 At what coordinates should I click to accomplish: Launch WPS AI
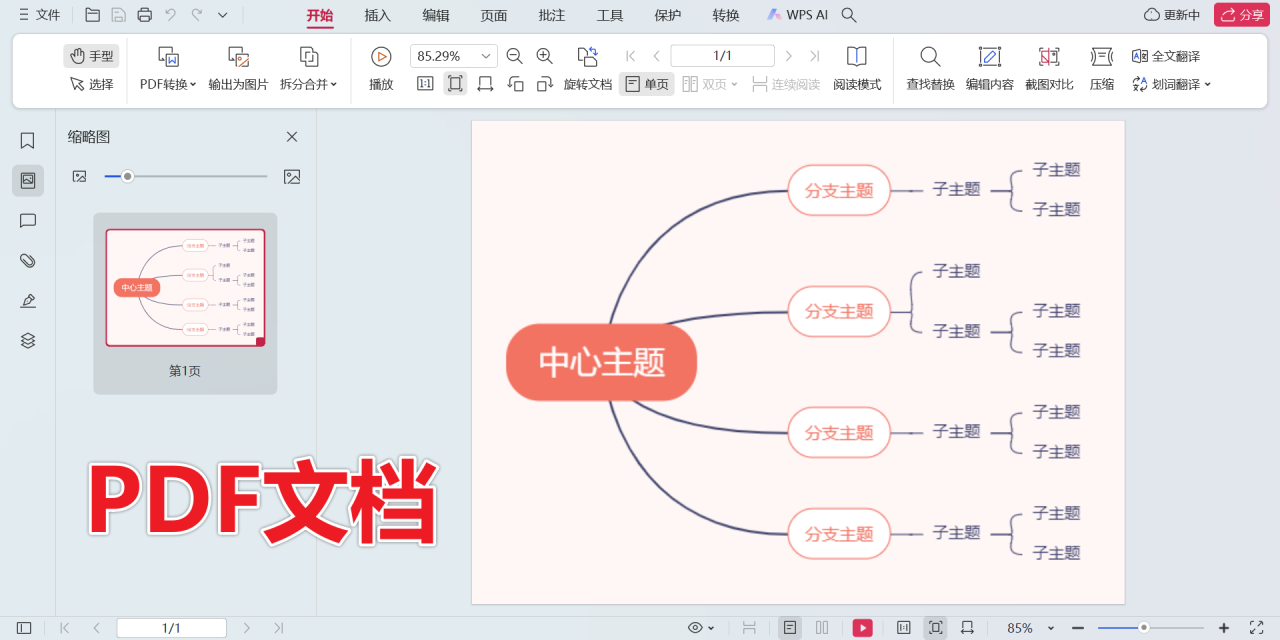point(797,15)
